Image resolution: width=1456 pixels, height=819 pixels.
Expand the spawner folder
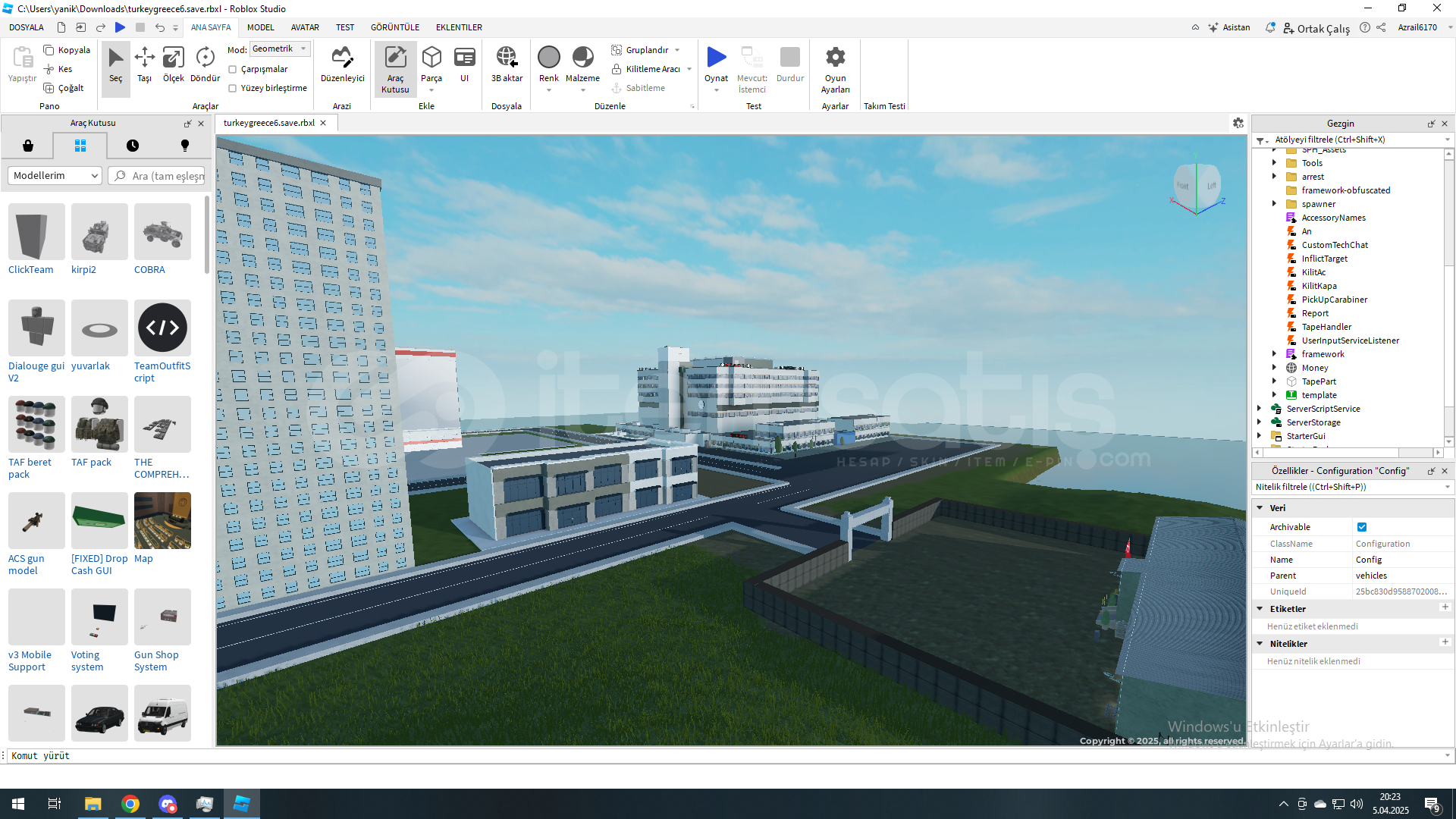click(x=1274, y=203)
